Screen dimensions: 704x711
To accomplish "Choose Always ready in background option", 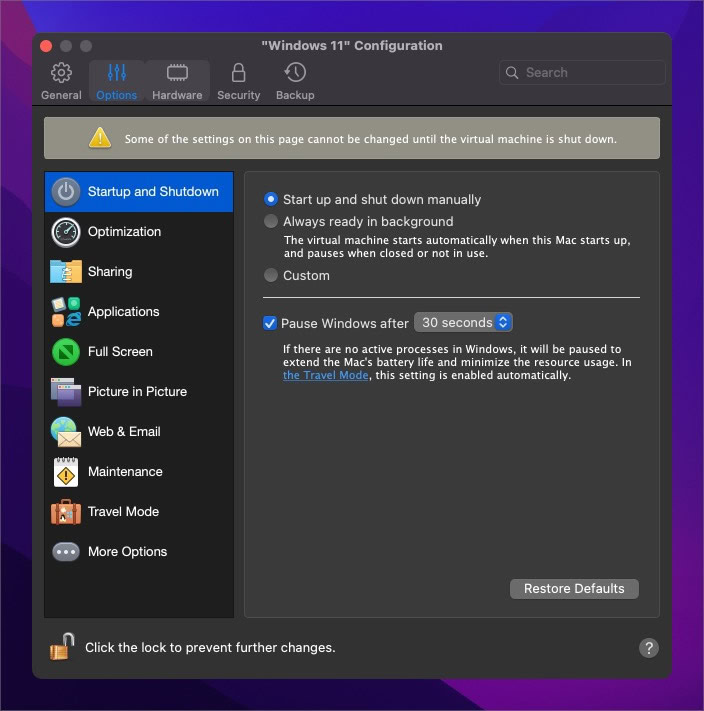I will 271,221.
